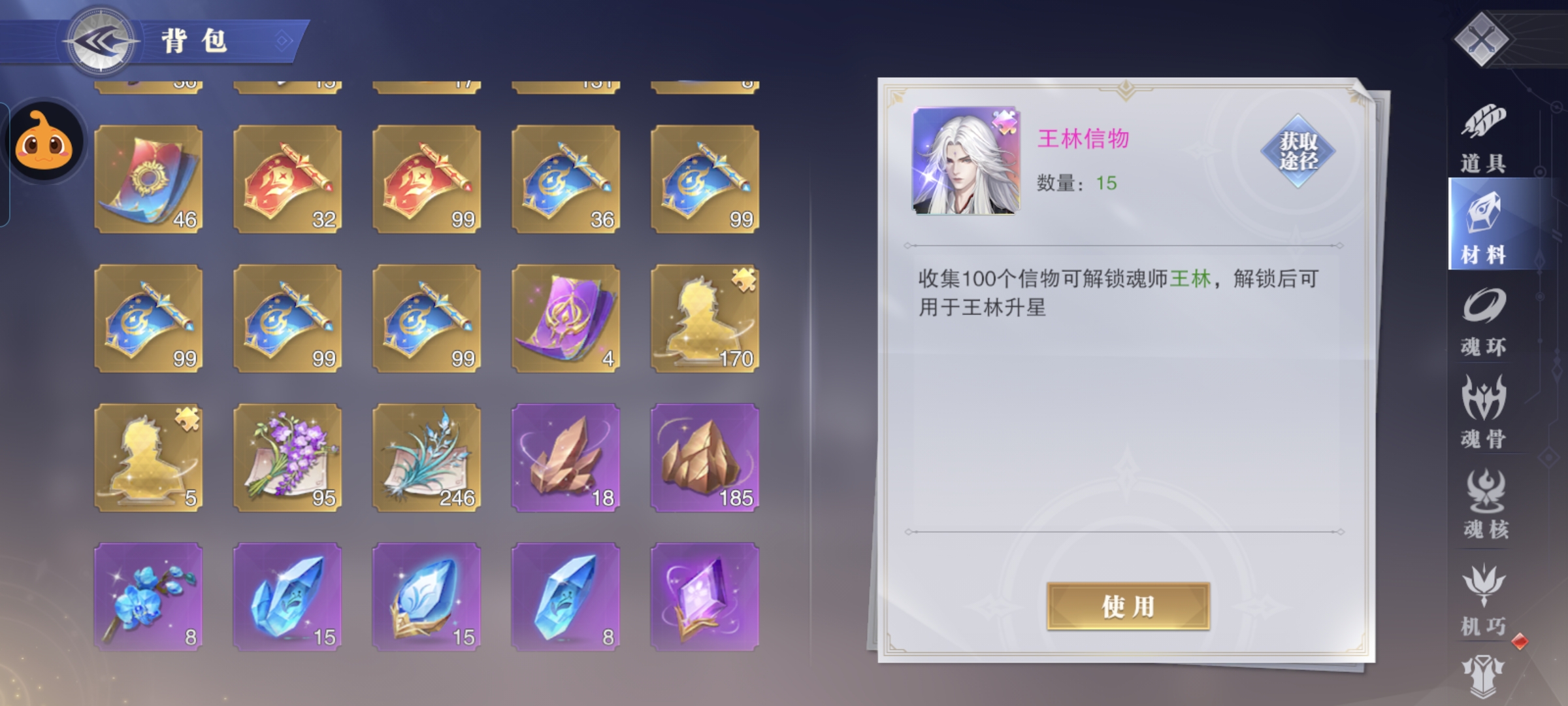Select the purple gem item without count
The image size is (1568, 706).
tap(705, 597)
